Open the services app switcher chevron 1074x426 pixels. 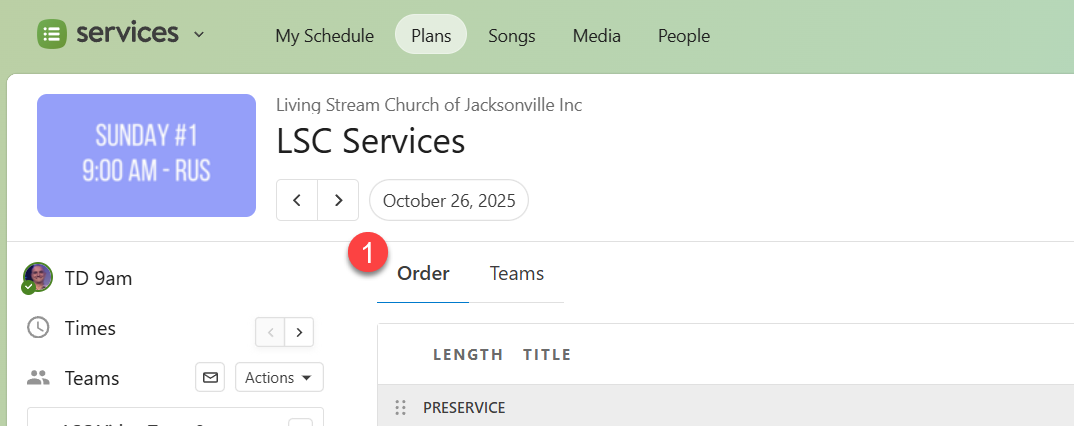(199, 34)
